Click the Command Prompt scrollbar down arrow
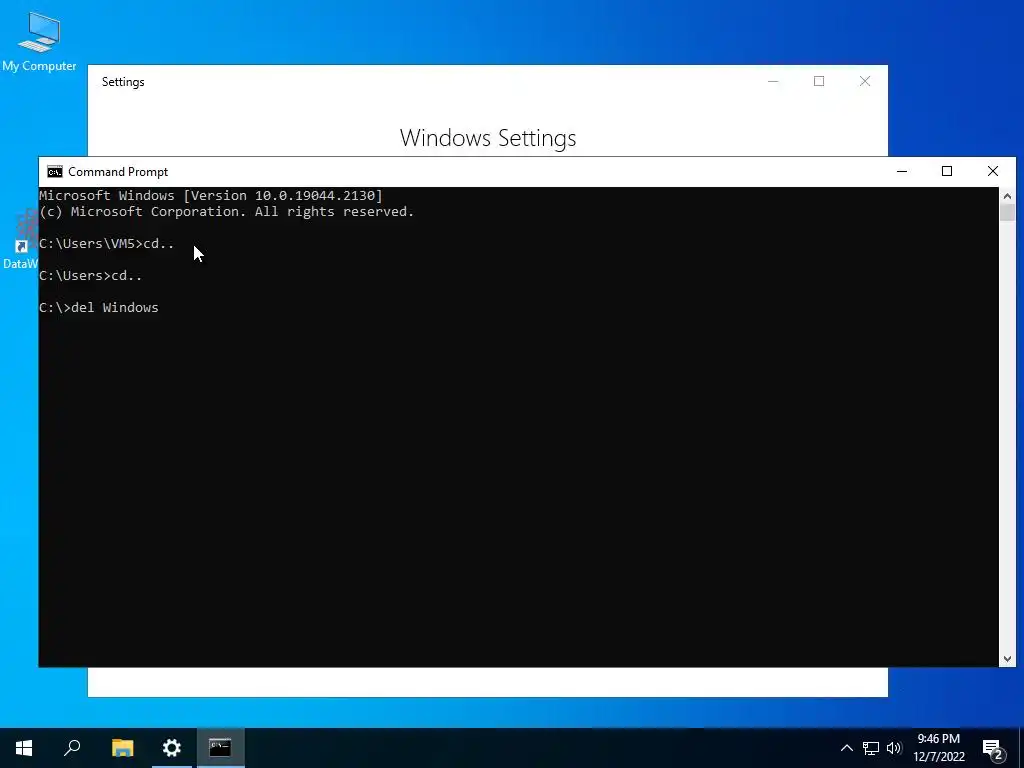 (x=1007, y=659)
